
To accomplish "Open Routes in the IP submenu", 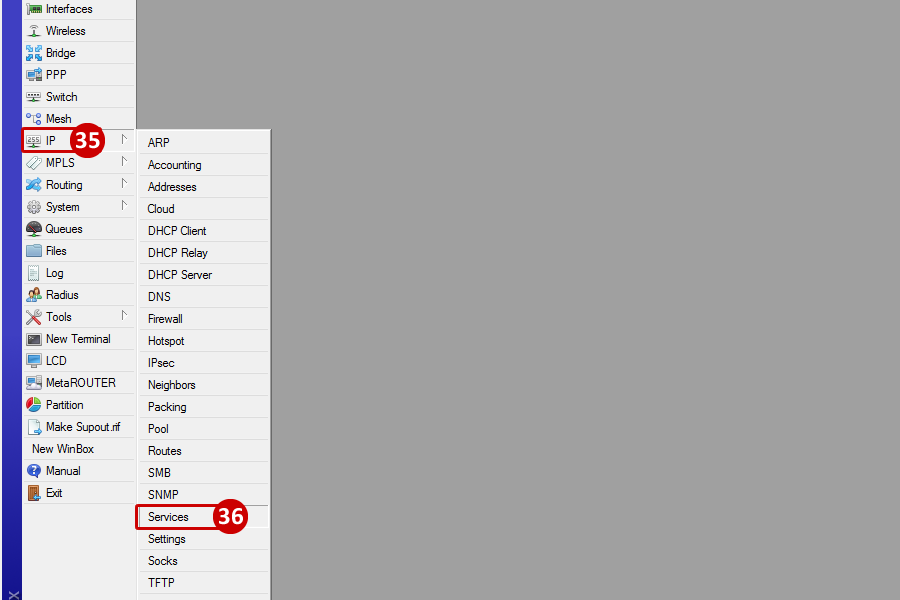I will (204, 451).
